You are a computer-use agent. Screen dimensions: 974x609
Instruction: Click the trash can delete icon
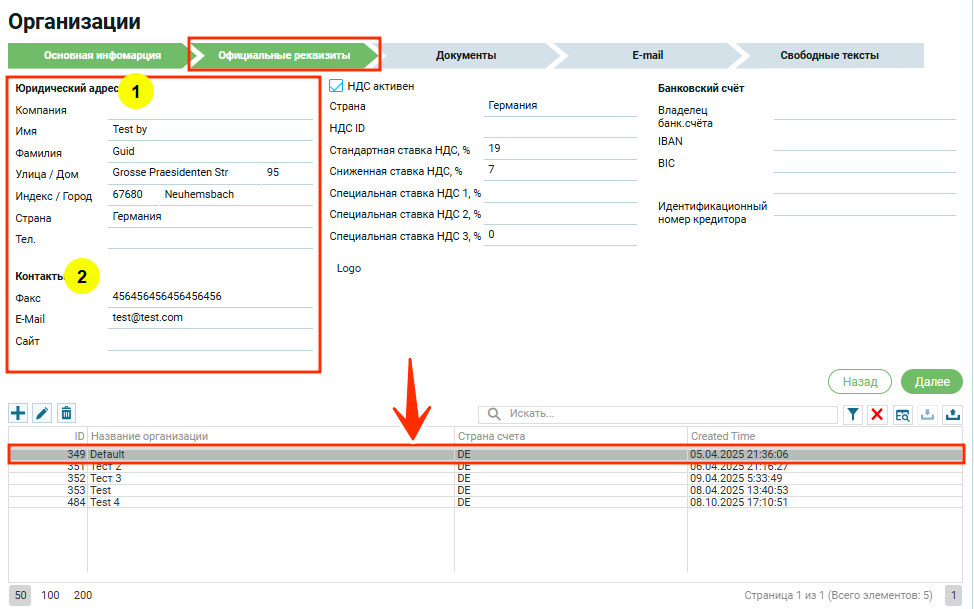(x=66, y=413)
